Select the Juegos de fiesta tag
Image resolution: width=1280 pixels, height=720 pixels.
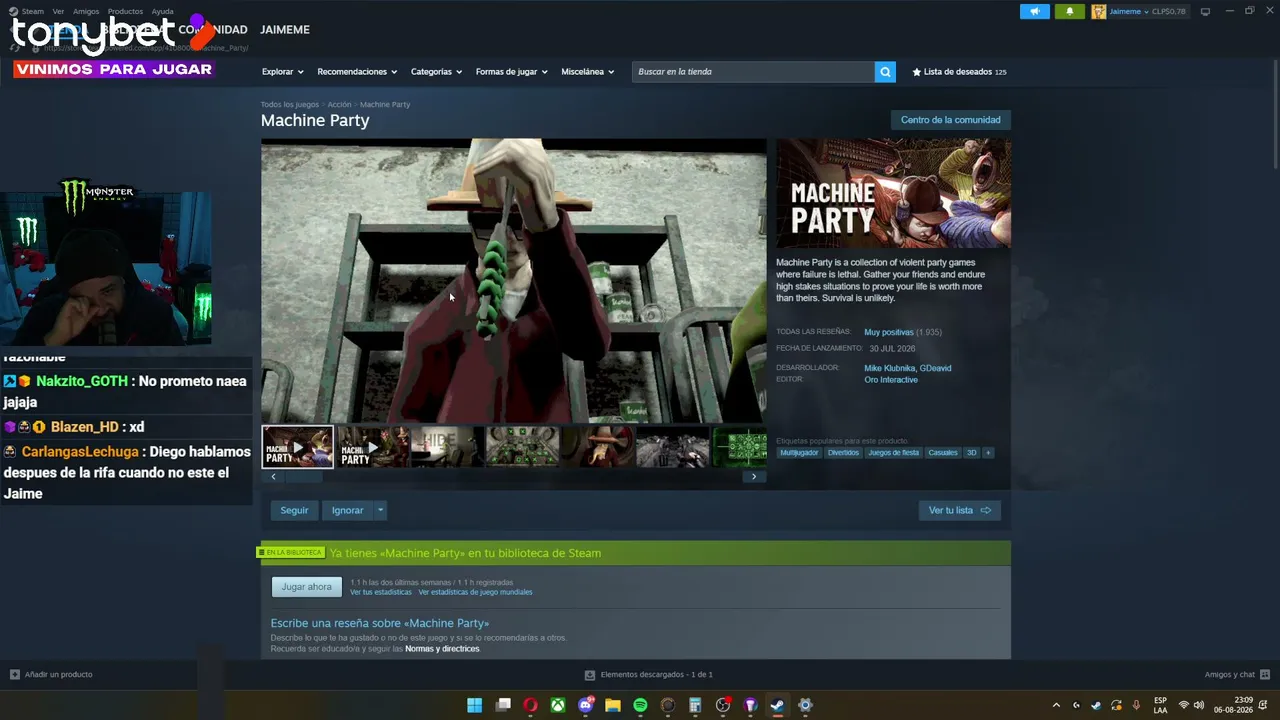893,453
